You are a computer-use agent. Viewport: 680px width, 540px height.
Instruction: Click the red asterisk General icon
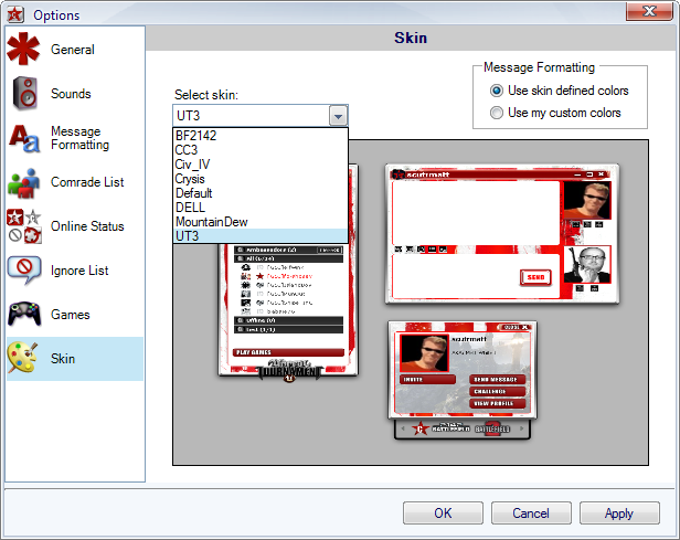click(x=23, y=49)
